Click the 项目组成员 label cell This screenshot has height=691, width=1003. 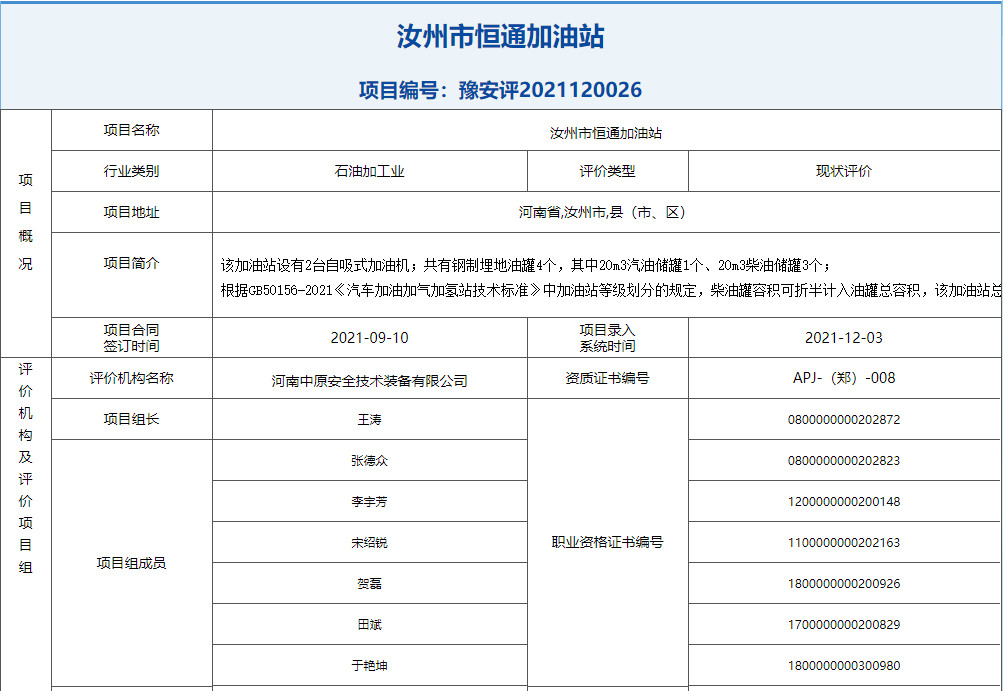pyautogui.click(x=131, y=563)
